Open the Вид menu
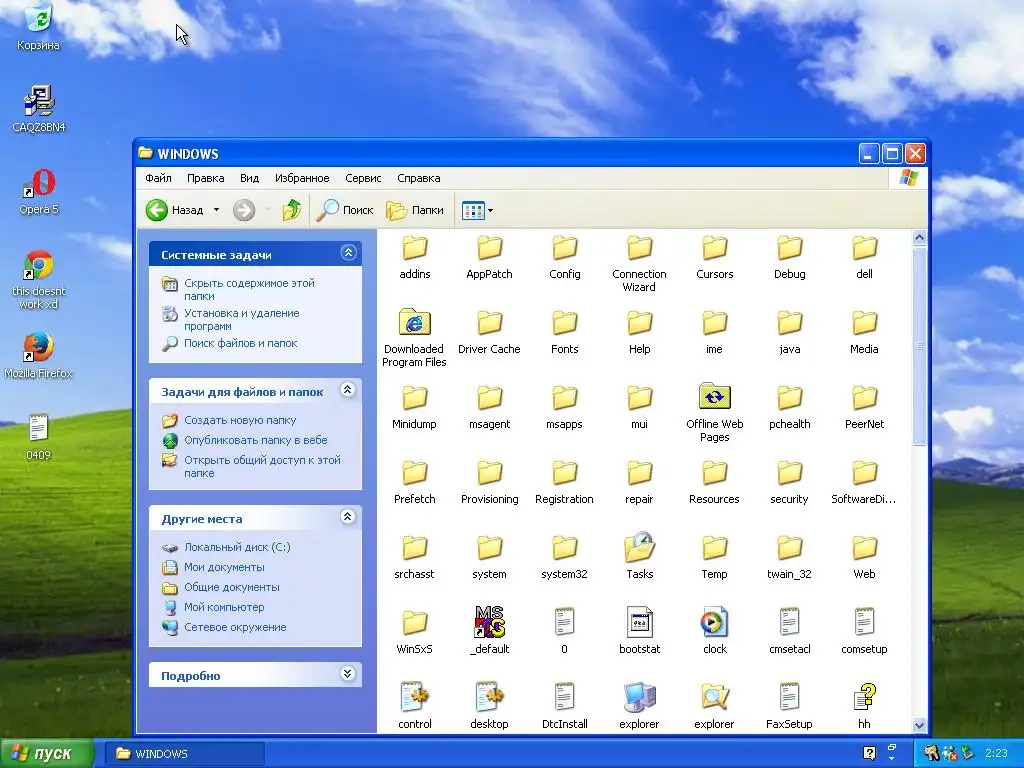Screen dimensions: 1024x768 [249, 178]
